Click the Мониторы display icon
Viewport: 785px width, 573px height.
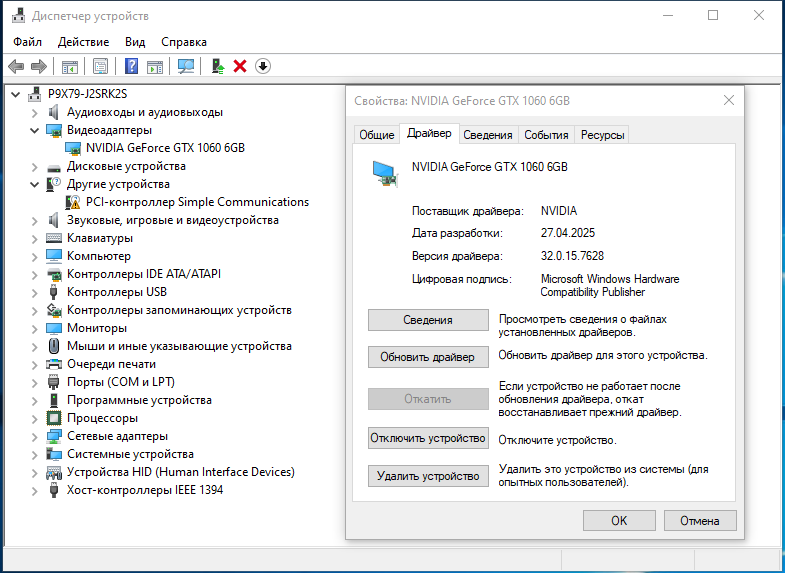tap(54, 328)
